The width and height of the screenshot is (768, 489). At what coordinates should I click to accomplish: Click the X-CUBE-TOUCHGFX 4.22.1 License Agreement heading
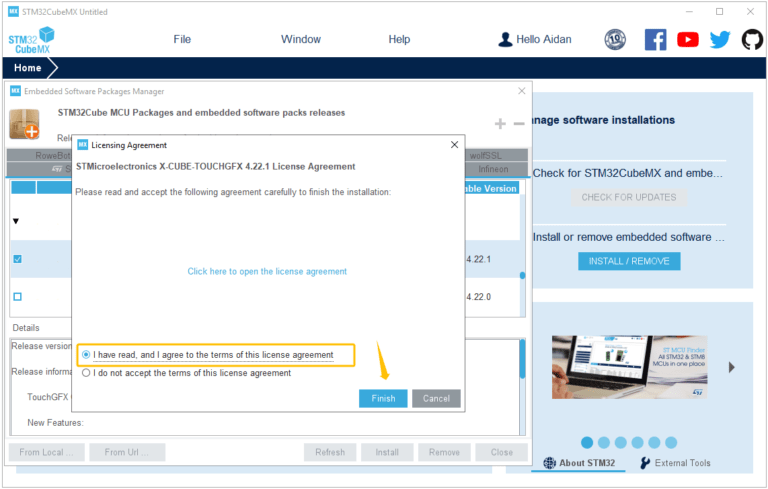[216, 167]
